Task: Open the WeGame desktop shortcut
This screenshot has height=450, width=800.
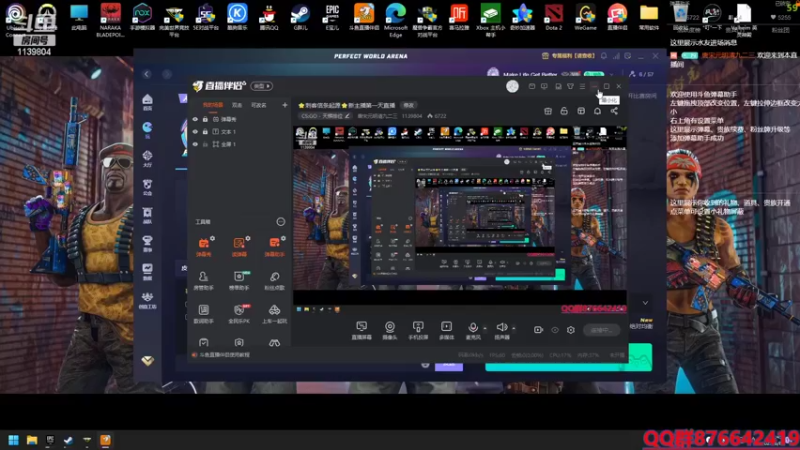Action: 585,17
